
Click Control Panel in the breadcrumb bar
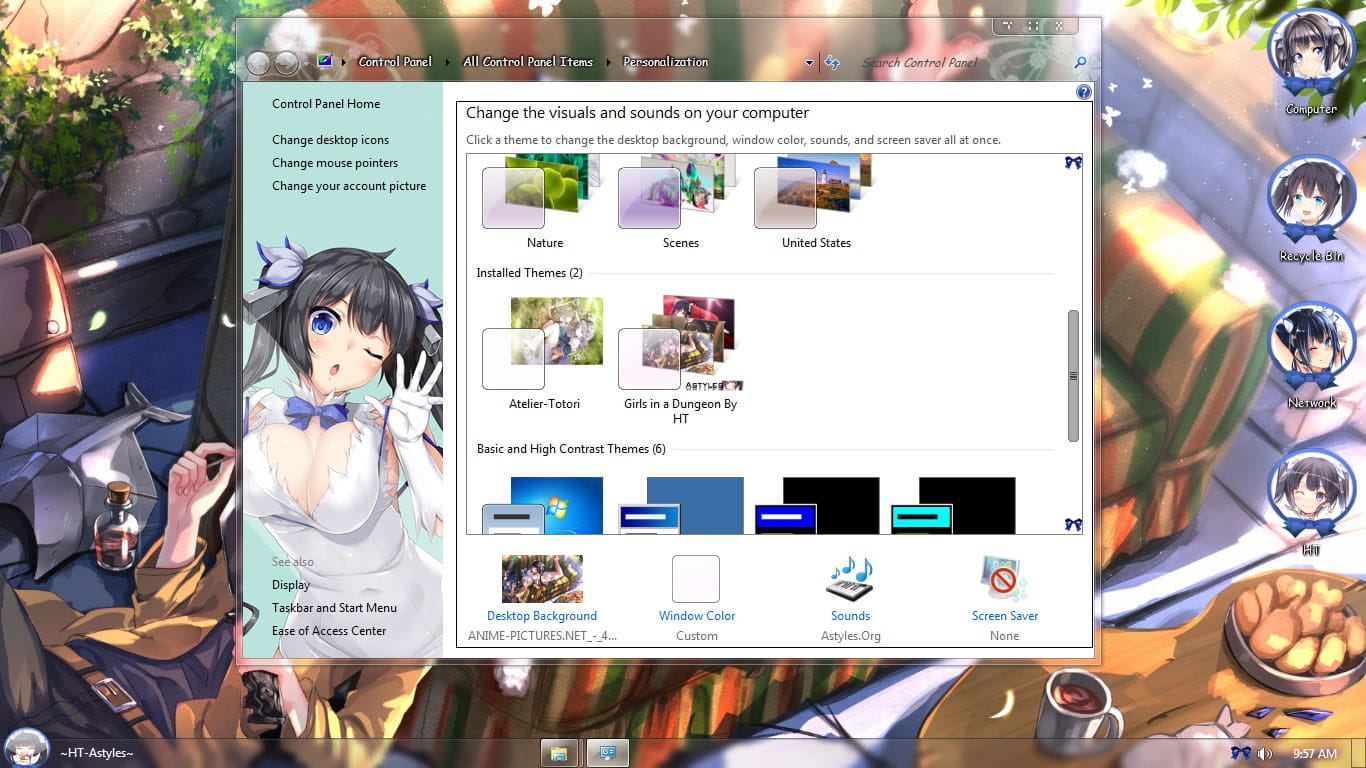[x=395, y=61]
